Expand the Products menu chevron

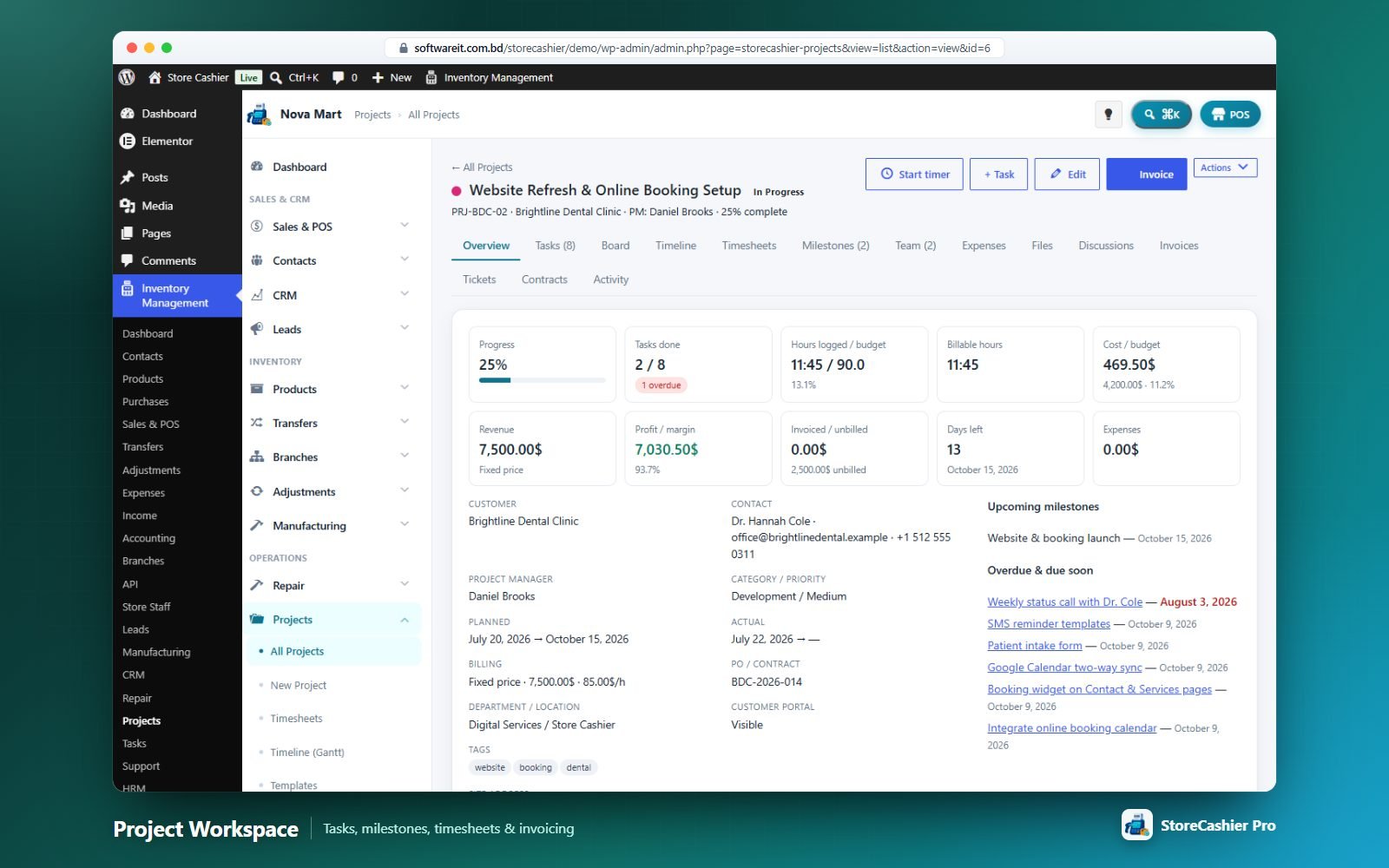(405, 388)
